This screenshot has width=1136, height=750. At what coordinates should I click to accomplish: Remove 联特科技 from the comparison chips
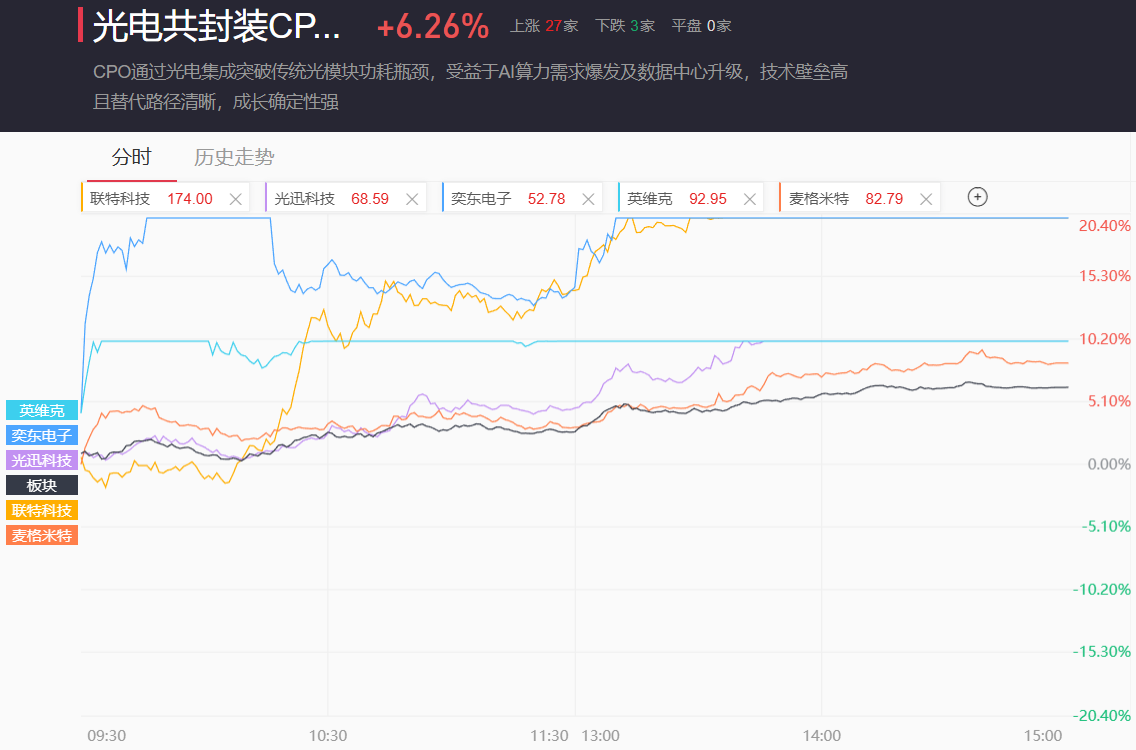click(236, 199)
